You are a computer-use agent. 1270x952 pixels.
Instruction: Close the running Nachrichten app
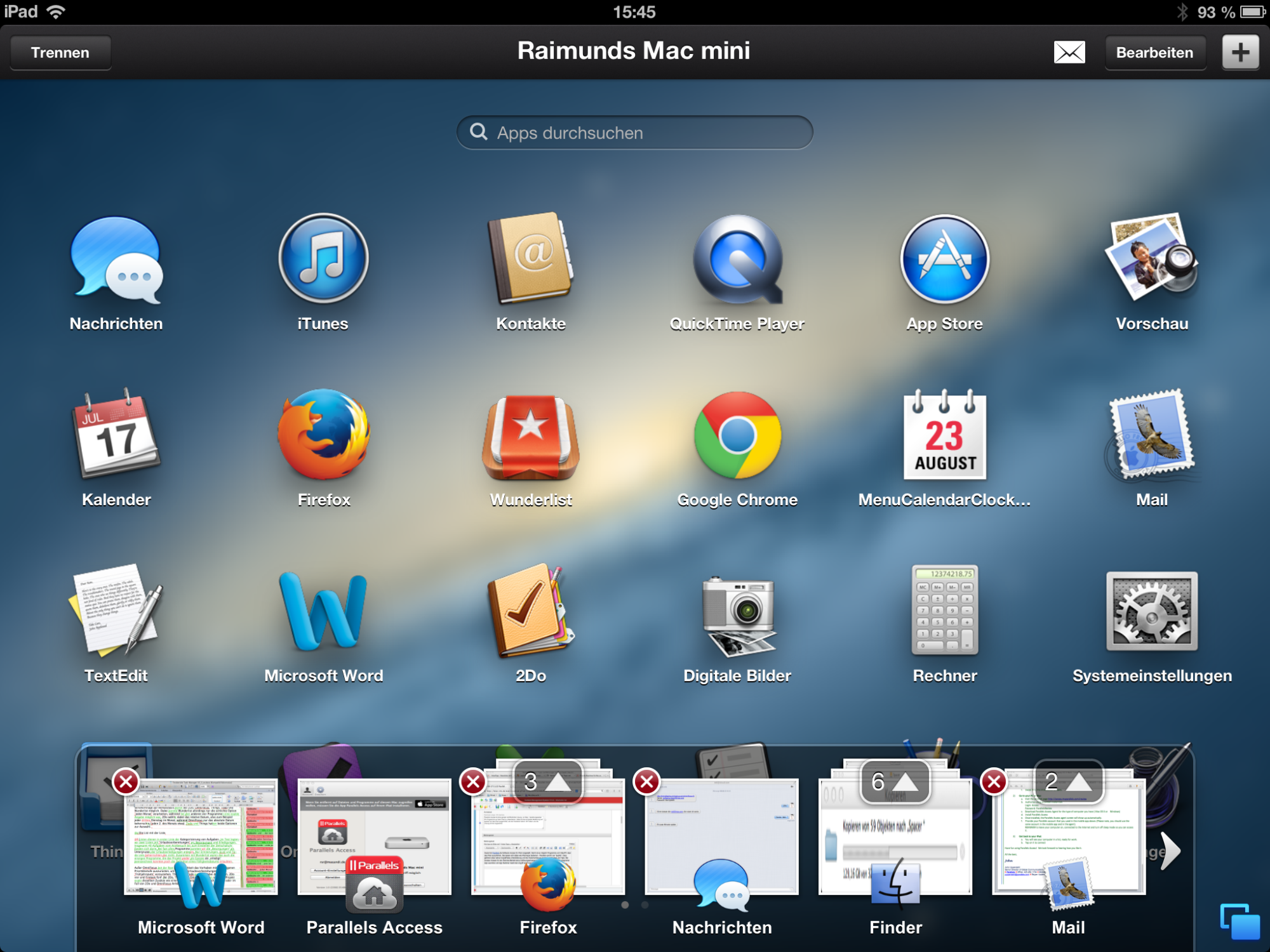pos(647,782)
